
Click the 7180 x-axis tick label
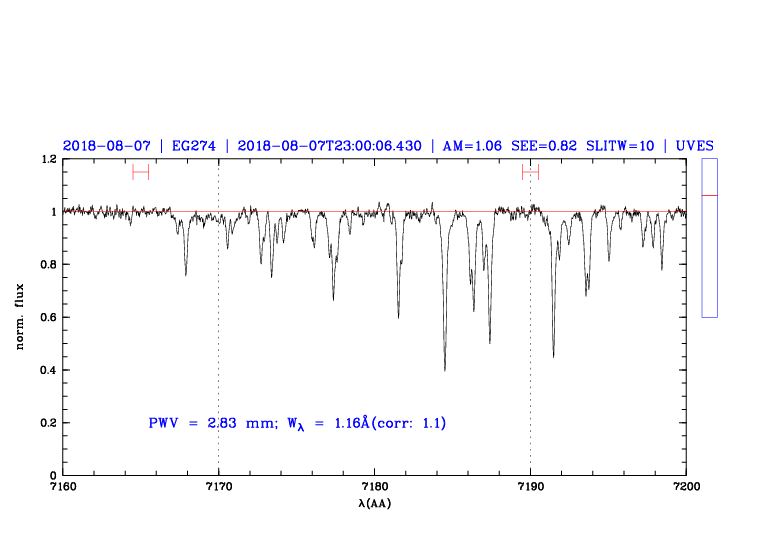(374, 487)
